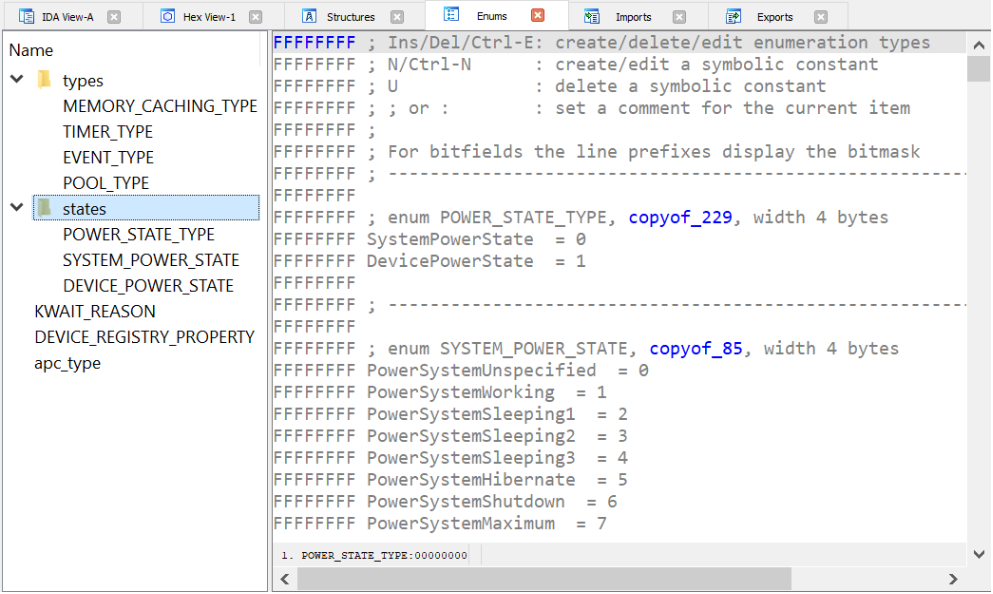Click the Hex View-1 tab icon

click(167, 16)
